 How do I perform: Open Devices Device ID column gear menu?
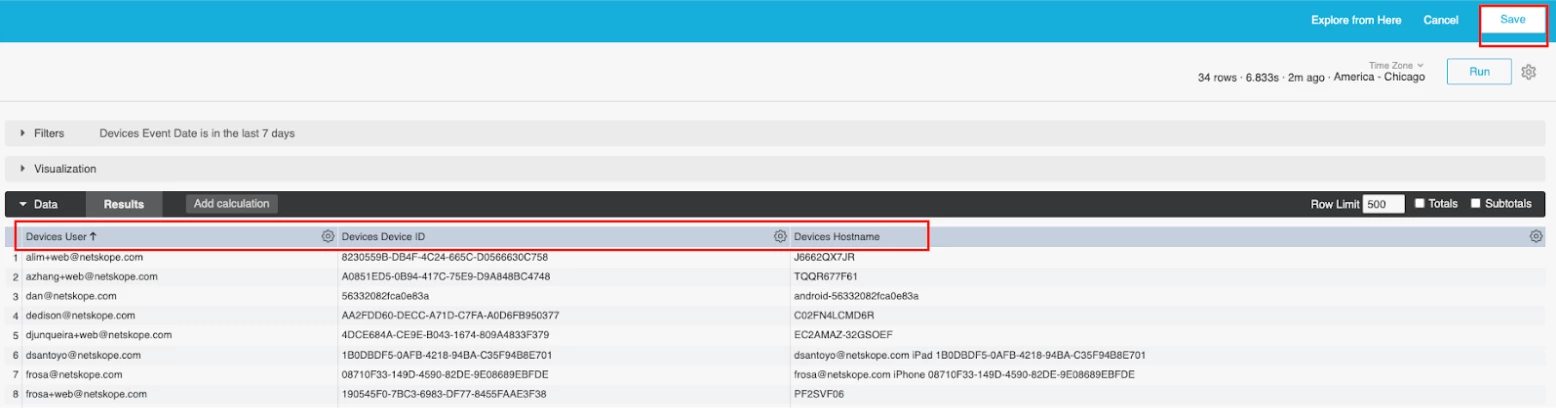(781, 237)
